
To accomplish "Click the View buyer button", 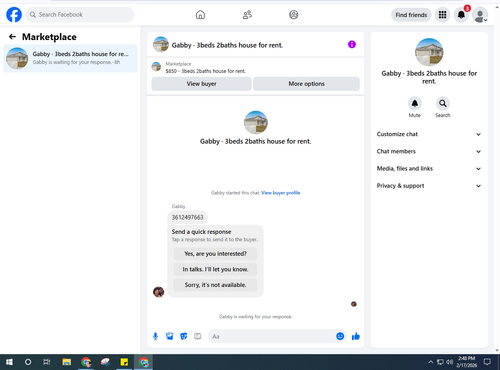I will (201, 84).
